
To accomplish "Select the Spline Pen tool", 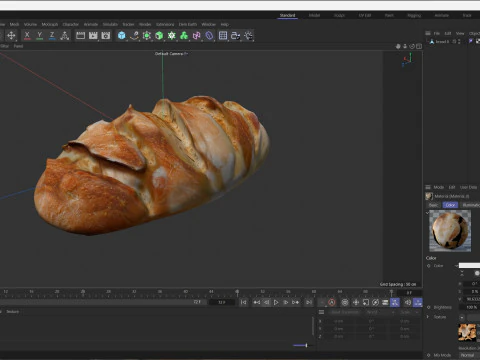I will tap(134, 35).
